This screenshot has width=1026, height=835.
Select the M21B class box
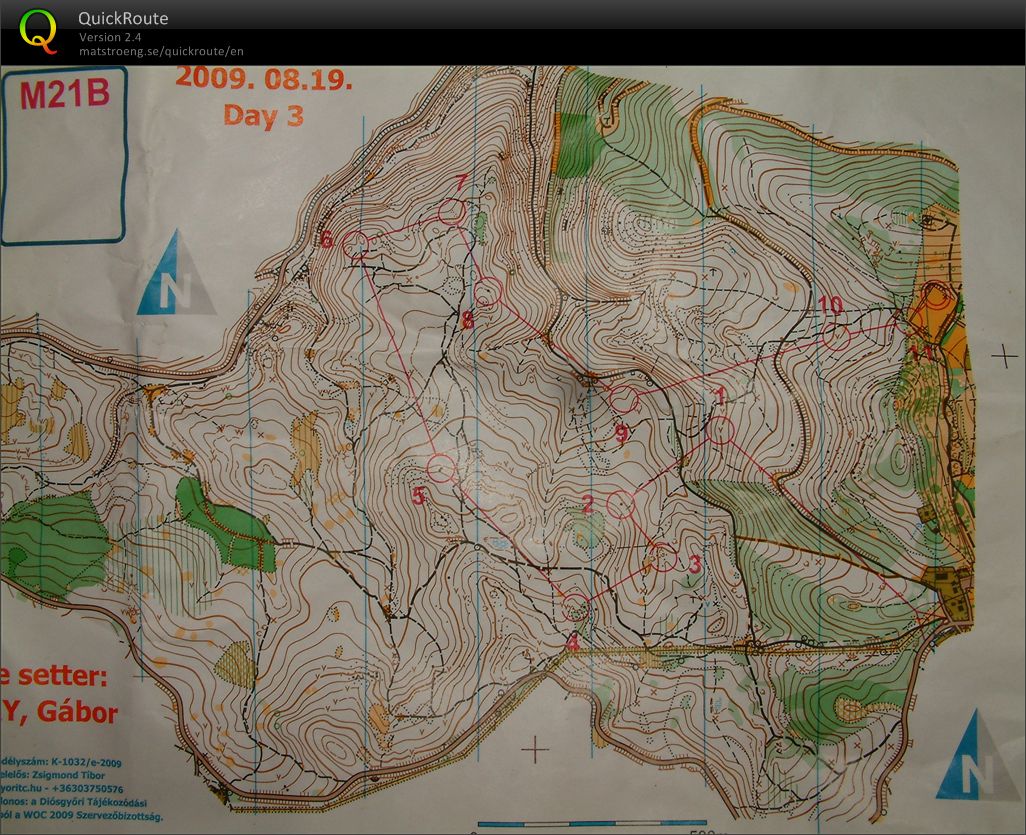click(x=64, y=155)
